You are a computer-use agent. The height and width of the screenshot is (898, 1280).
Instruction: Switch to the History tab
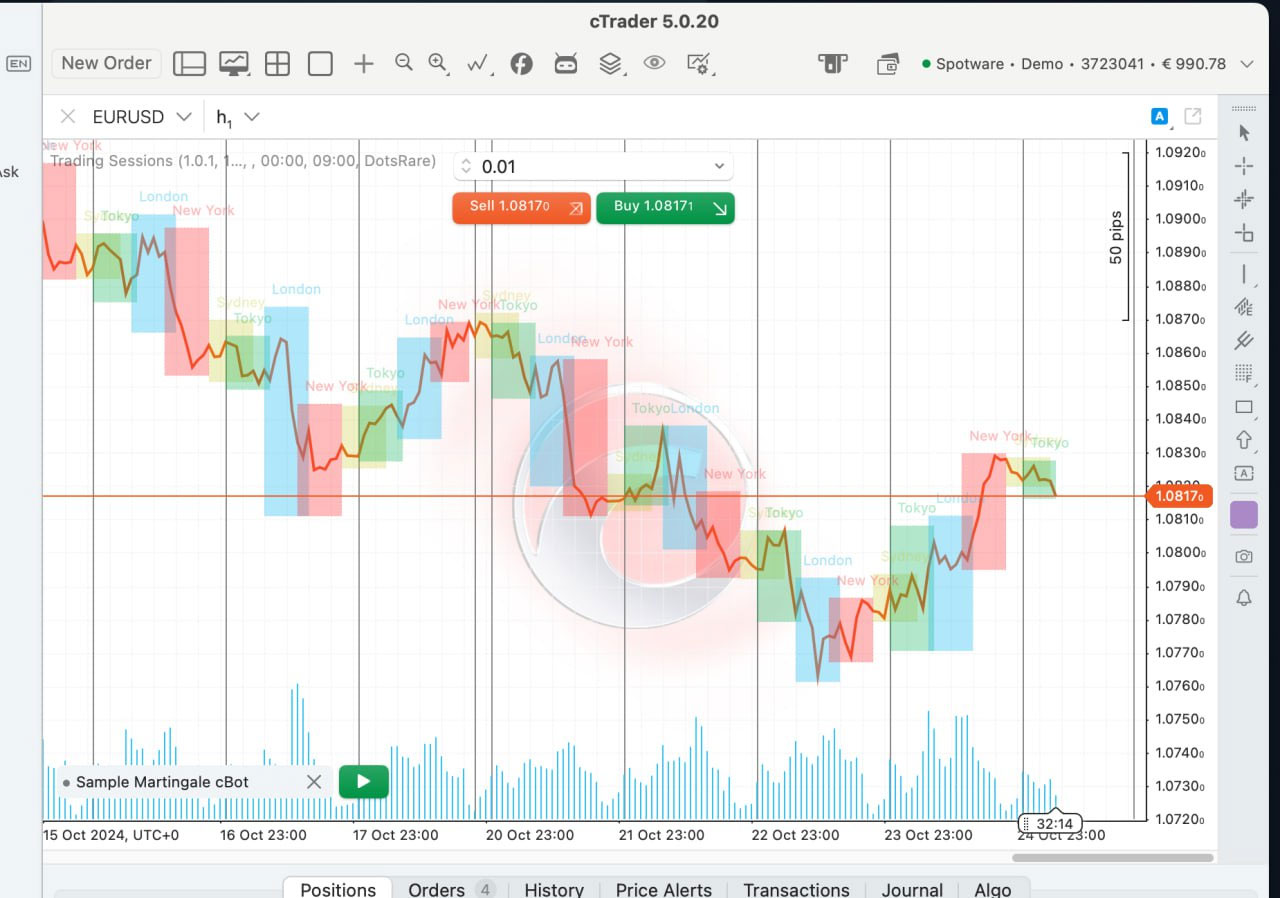click(x=554, y=889)
